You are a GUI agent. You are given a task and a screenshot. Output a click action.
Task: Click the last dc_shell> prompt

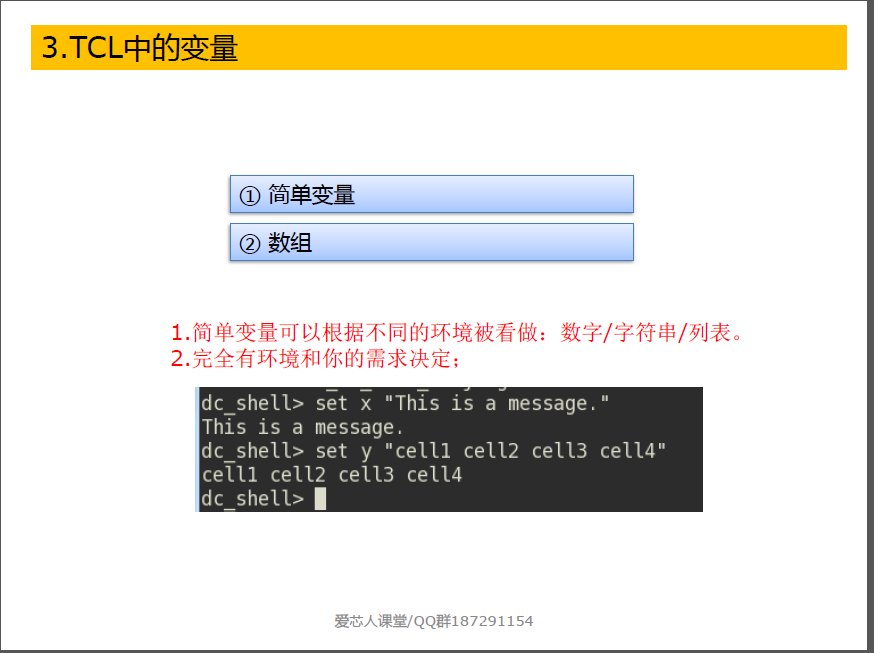tap(253, 499)
